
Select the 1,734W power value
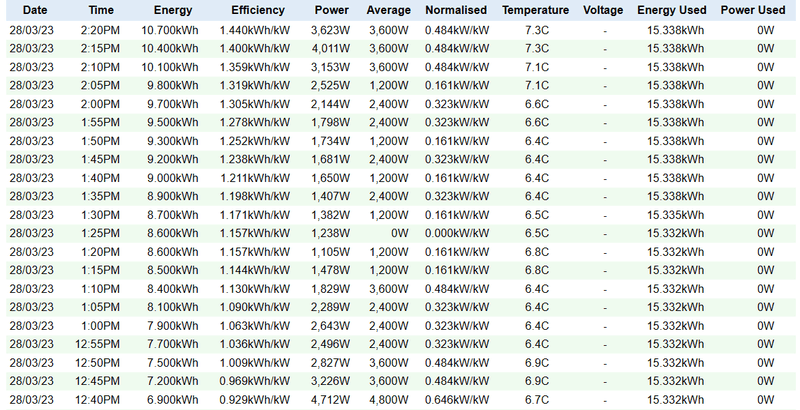[330, 141]
